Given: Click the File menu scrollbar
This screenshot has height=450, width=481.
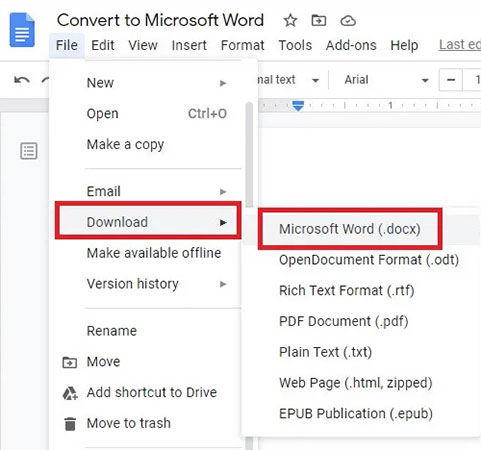Looking at the screenshot, I should click(249, 155).
